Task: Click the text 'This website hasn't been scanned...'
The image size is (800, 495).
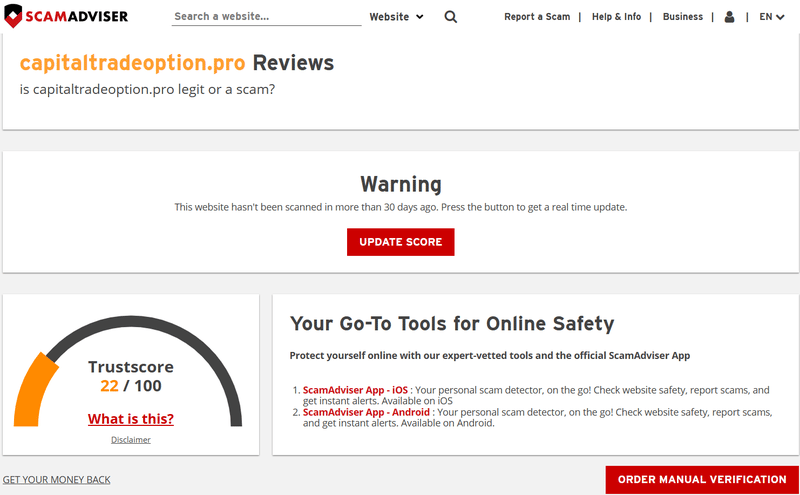Action: coord(401,207)
